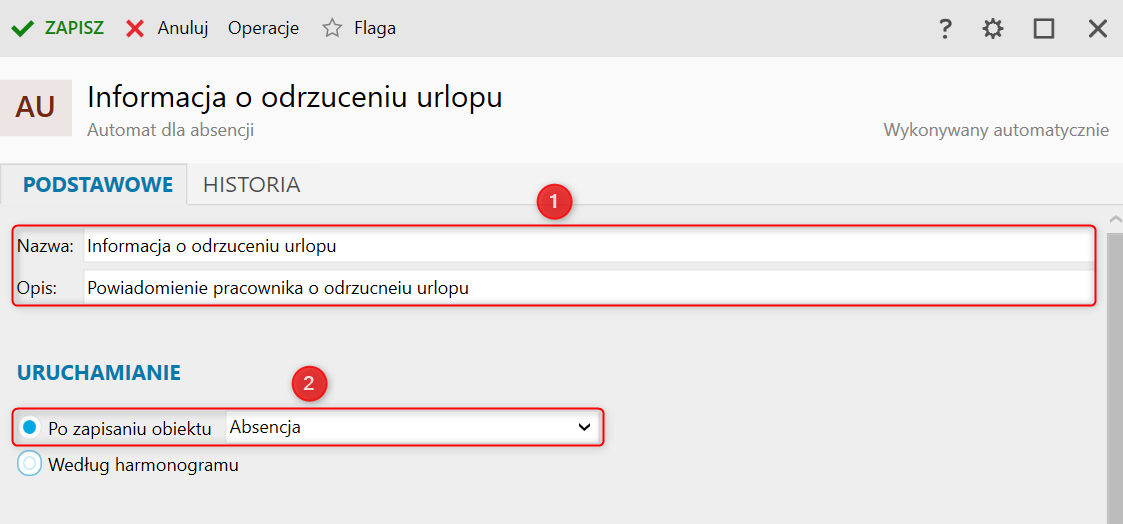The image size is (1123, 524).
Task: Select the PODSTAWOWE tab
Action: point(98,185)
